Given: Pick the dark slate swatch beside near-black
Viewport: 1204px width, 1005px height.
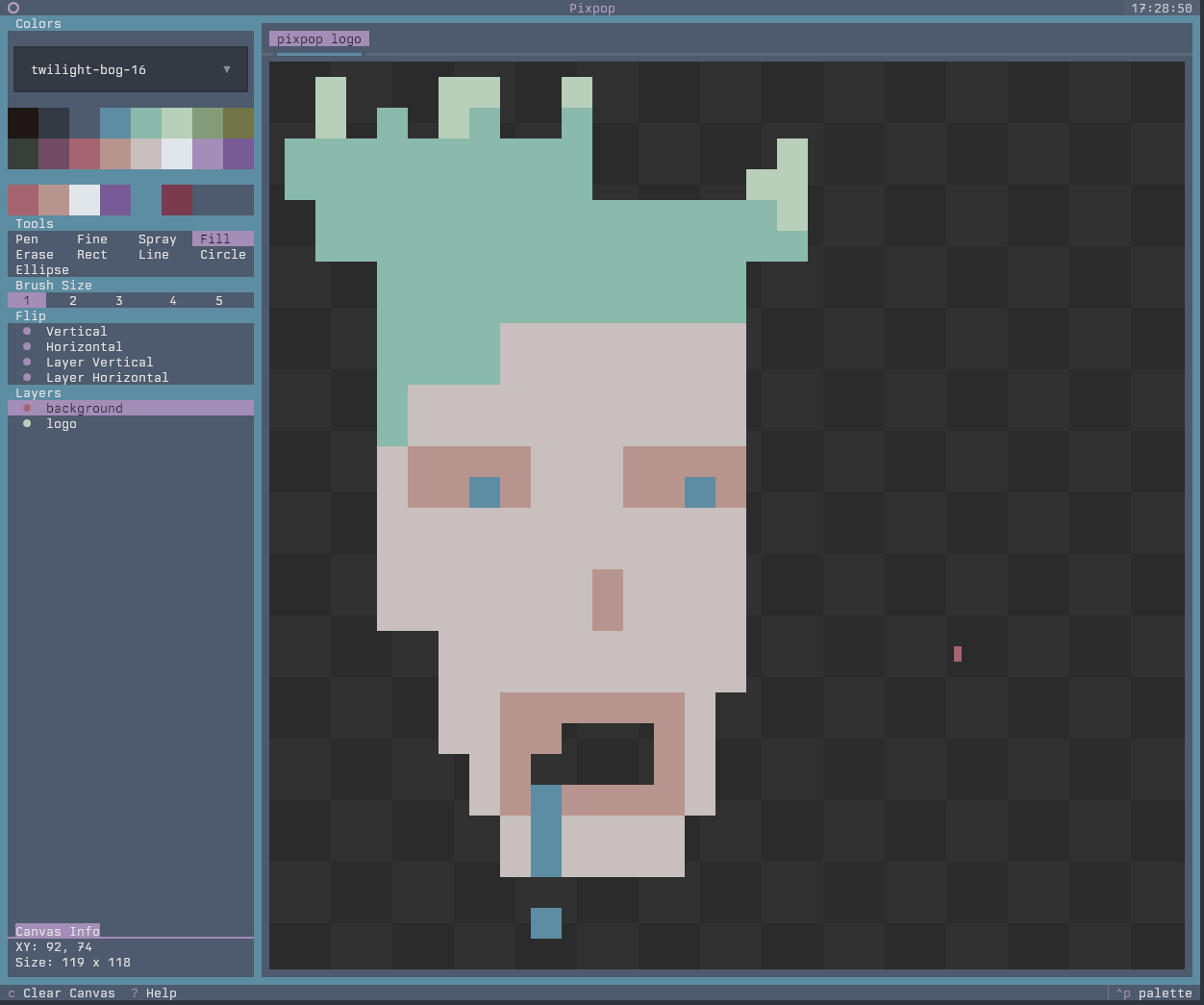Looking at the screenshot, I should tap(54, 123).
